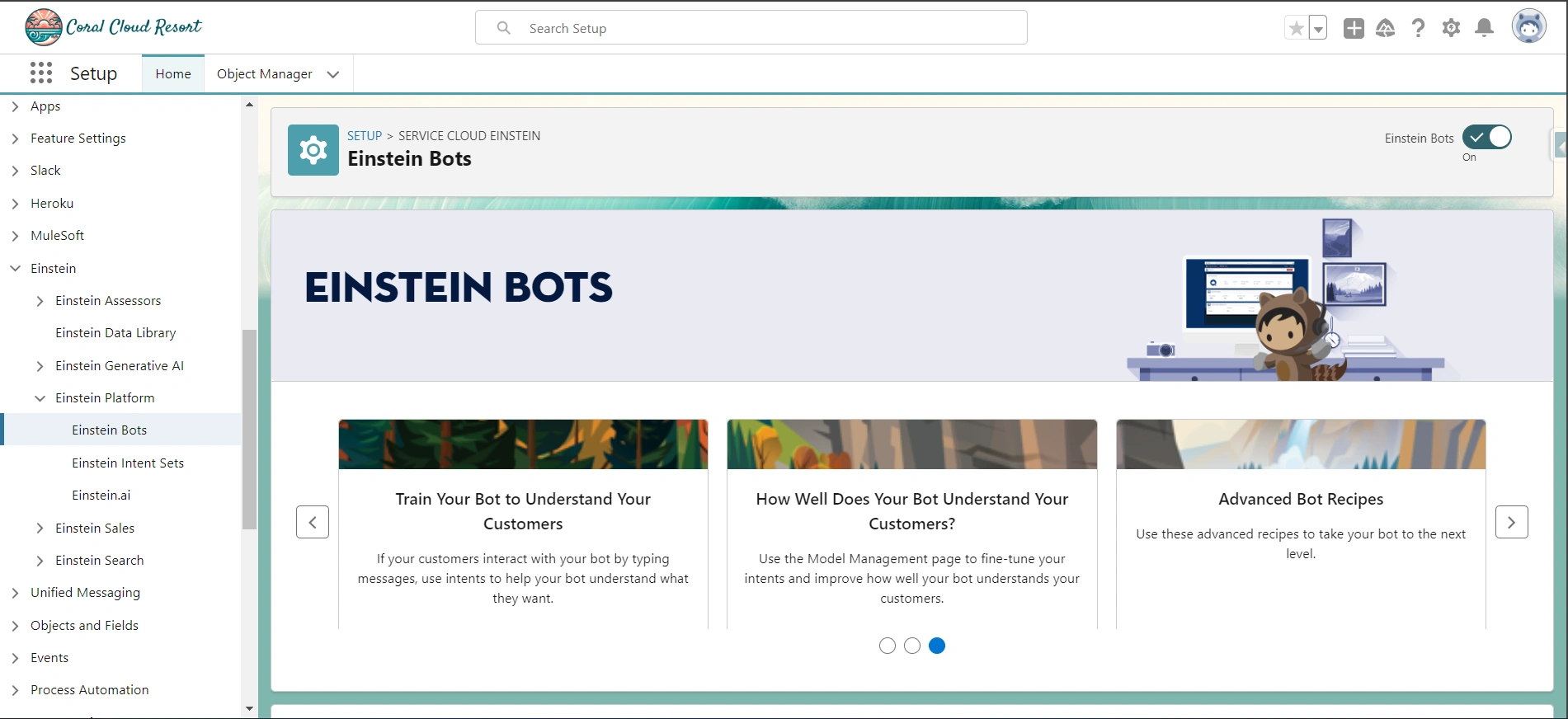
Task: Click the favorites star icon
Action: tap(1296, 29)
